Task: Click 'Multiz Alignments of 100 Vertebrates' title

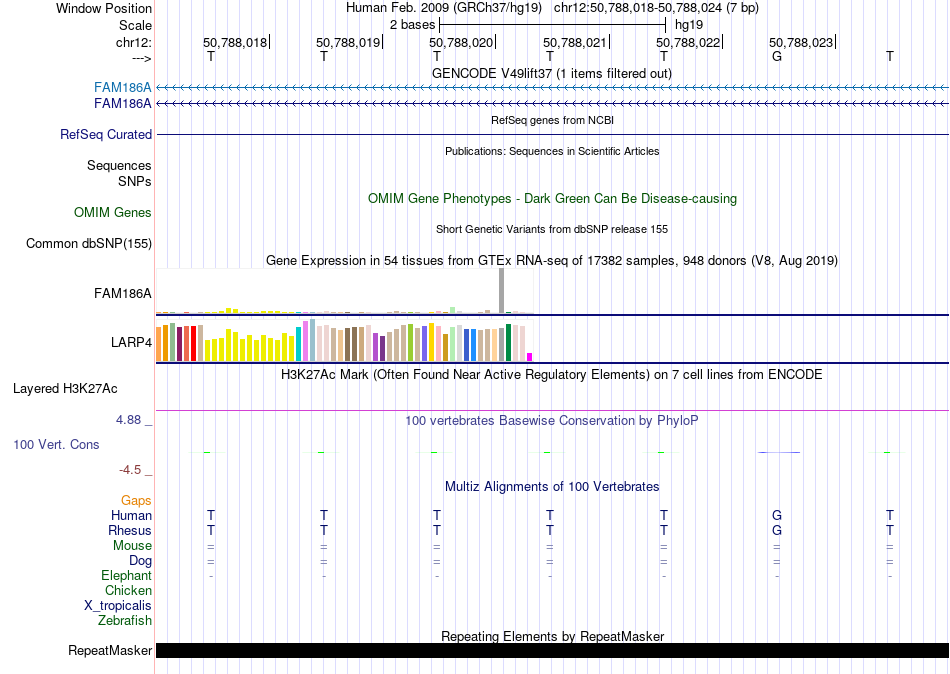Action: coord(552,487)
